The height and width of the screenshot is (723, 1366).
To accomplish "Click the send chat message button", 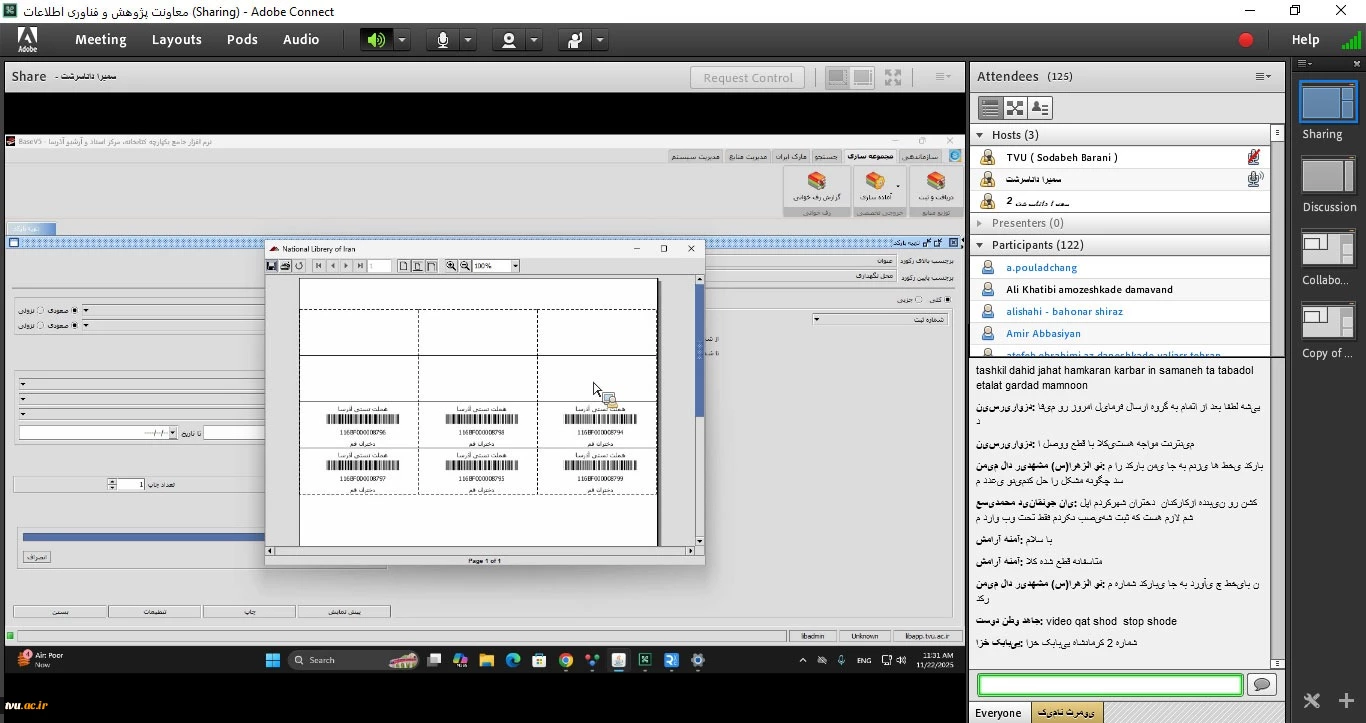I will (1262, 685).
